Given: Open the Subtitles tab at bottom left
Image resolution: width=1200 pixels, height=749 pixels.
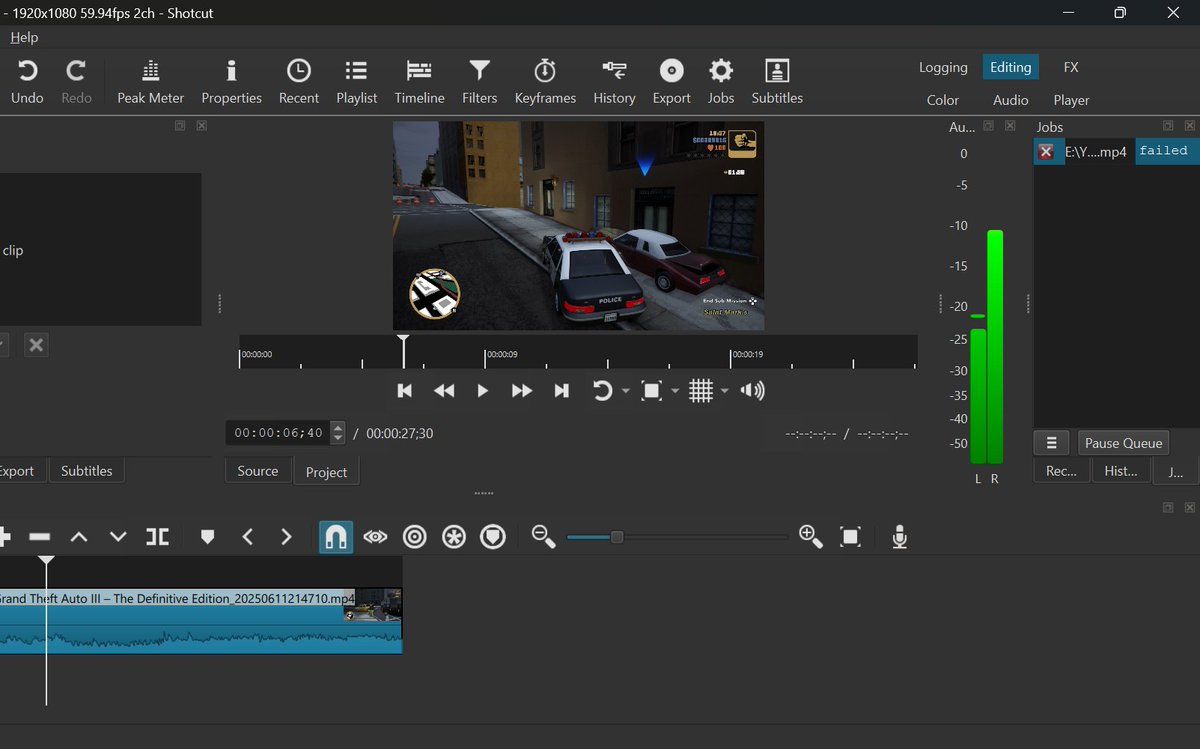Looking at the screenshot, I should [87, 471].
